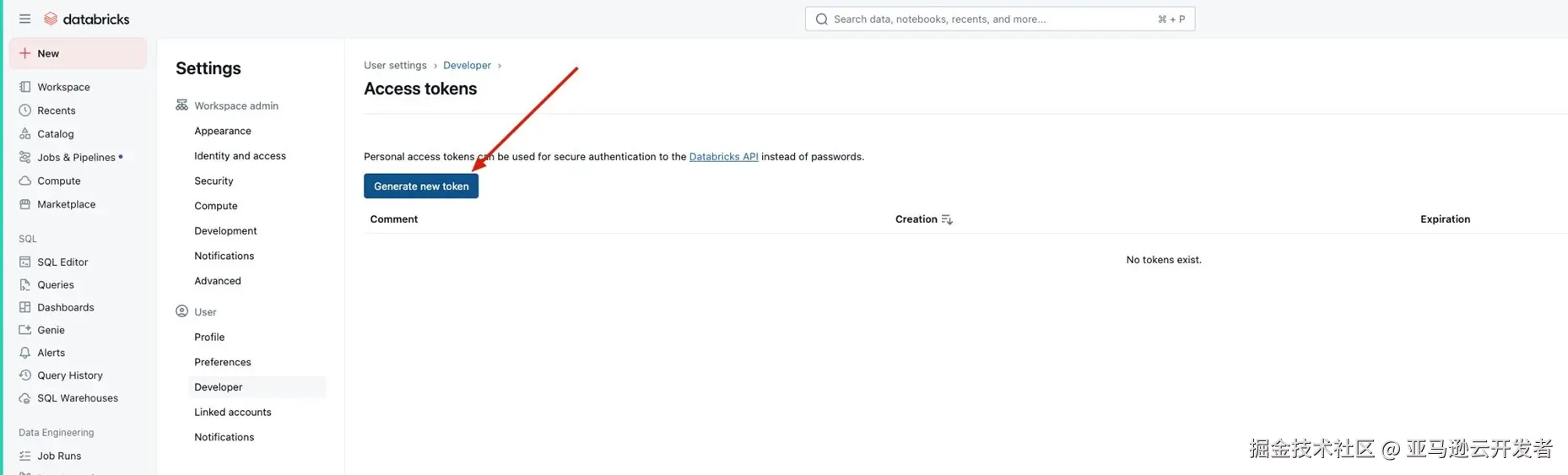Viewport: 1568px width, 475px height.
Task: Select Identity and access settings
Action: [240, 156]
